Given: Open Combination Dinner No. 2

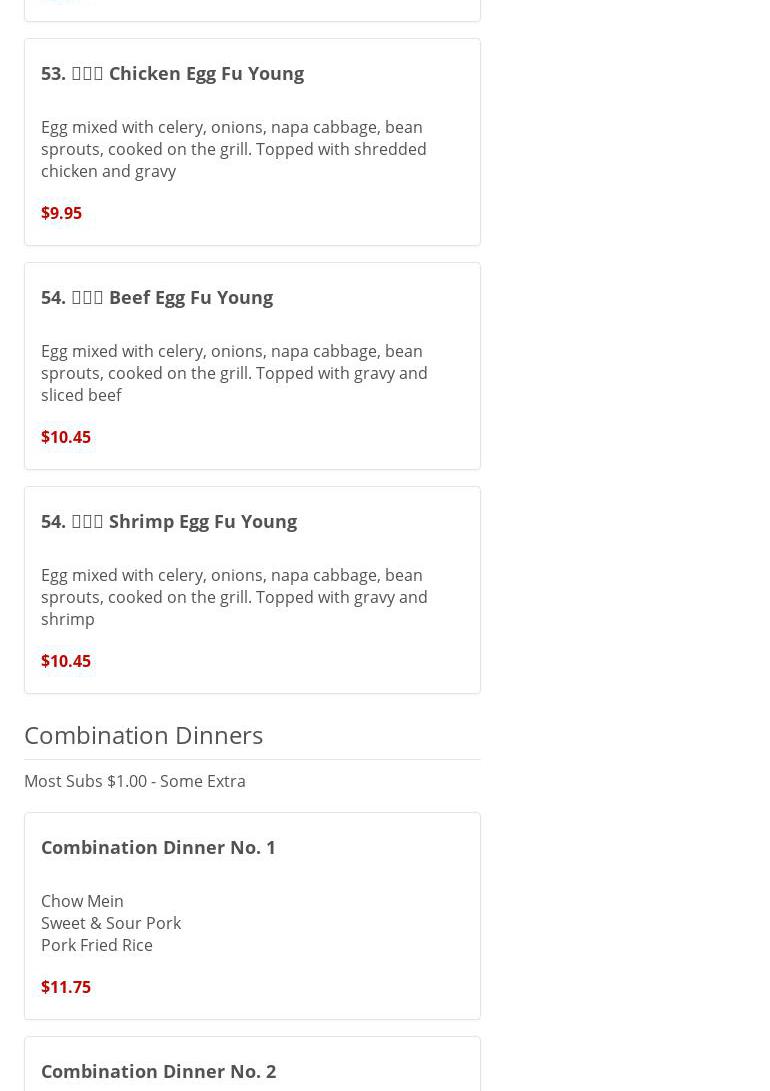Looking at the screenshot, I should [158, 1071].
